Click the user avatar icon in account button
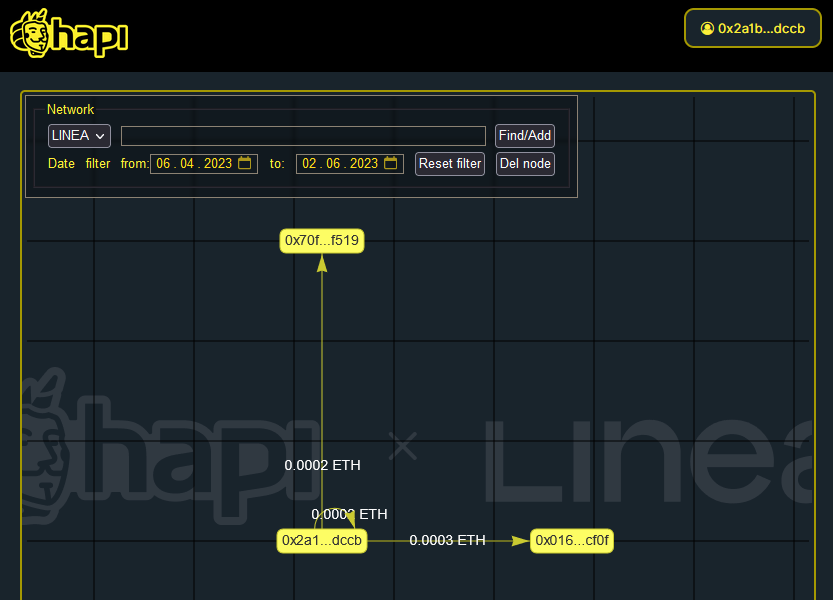Viewport: 833px width, 600px height. pos(707,29)
